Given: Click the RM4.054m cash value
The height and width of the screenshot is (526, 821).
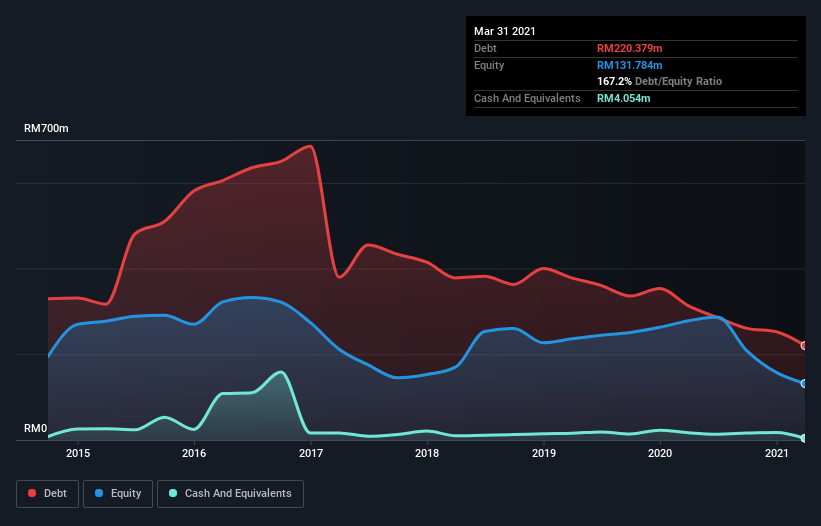Looking at the screenshot, I should [624, 98].
